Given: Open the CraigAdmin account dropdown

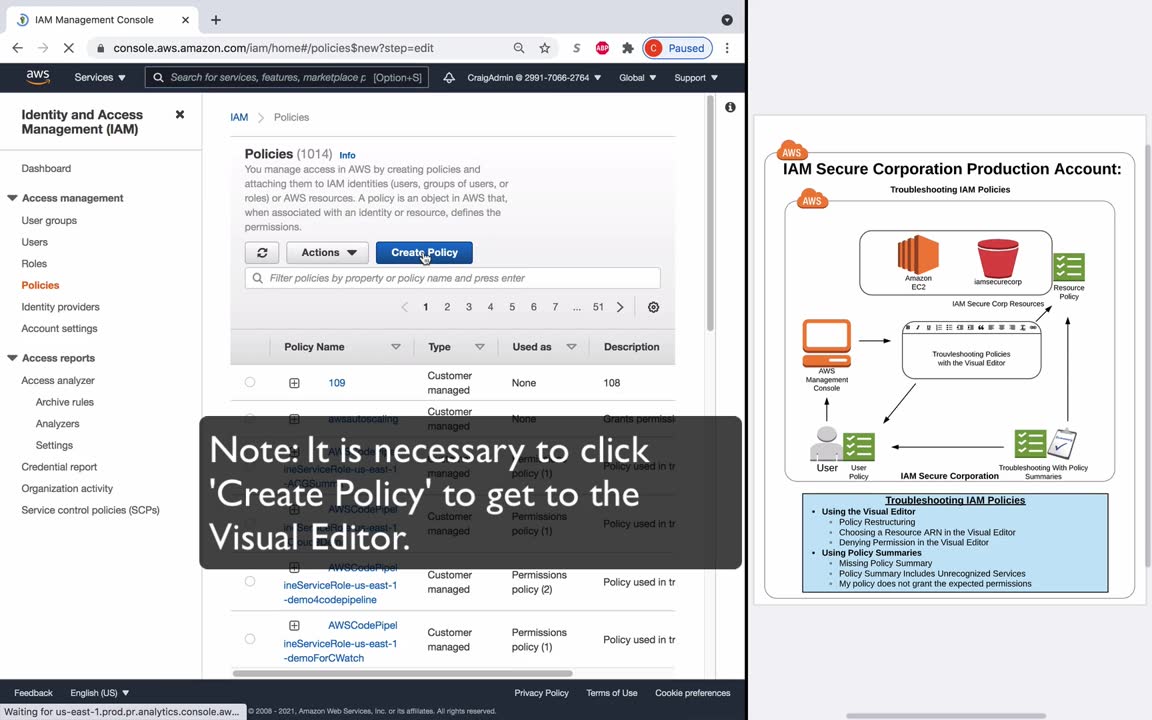Looking at the screenshot, I should [534, 77].
